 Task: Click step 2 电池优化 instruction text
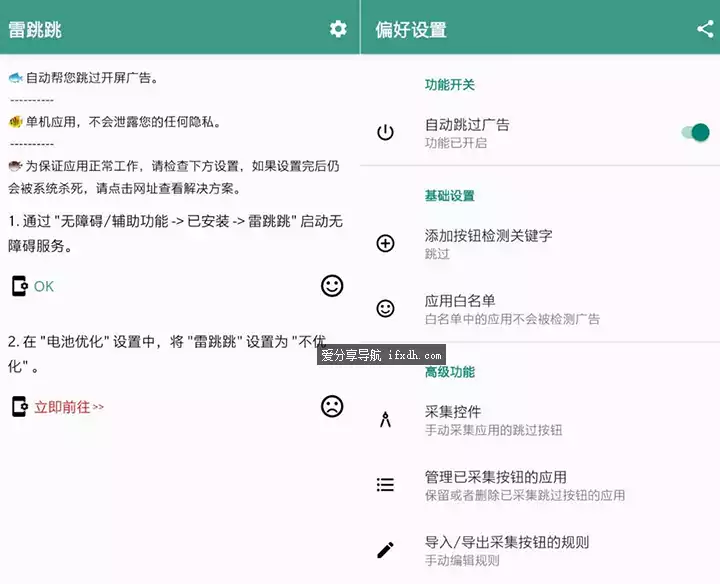pyautogui.click(x=168, y=354)
